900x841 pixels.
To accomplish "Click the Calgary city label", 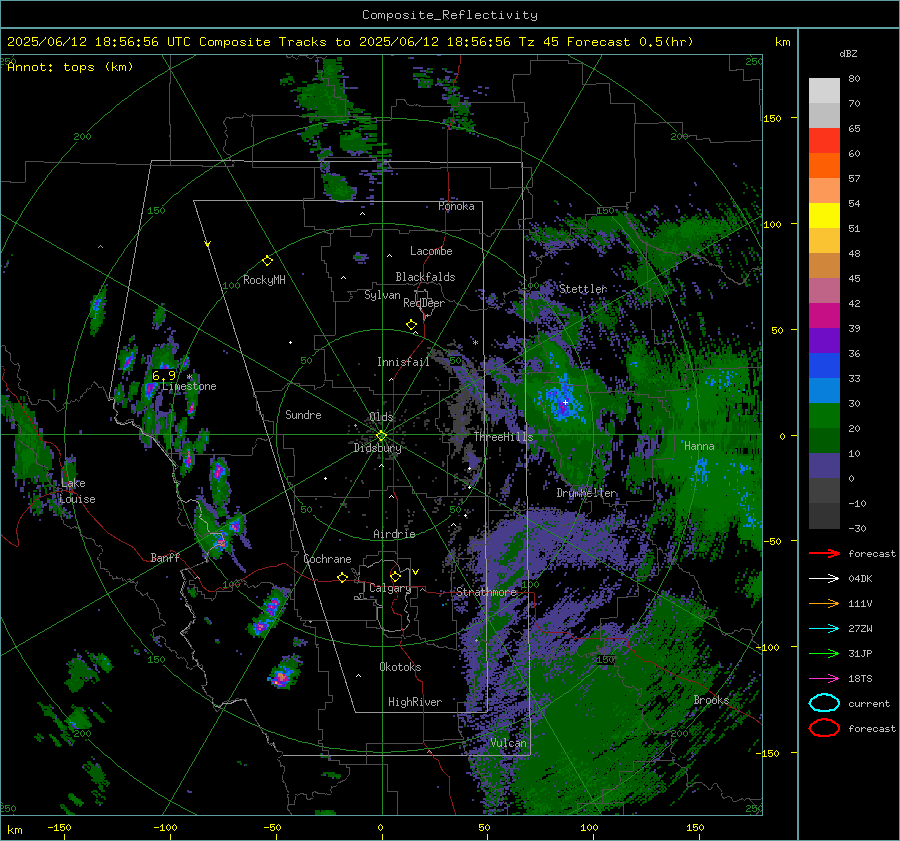I will [390, 588].
